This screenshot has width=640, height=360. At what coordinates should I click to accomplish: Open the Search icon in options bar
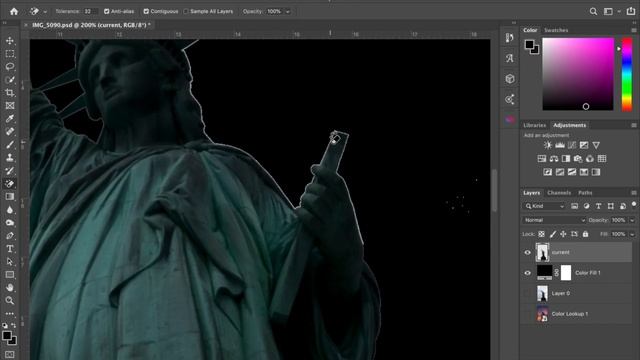(593, 11)
